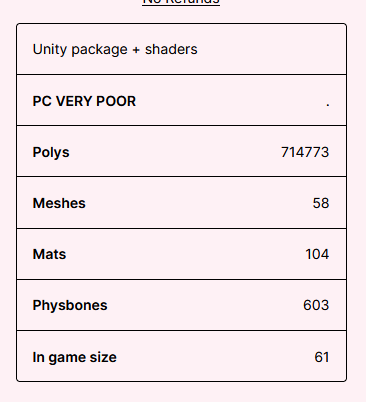Click the In game size label
The height and width of the screenshot is (402, 366).
(x=75, y=358)
